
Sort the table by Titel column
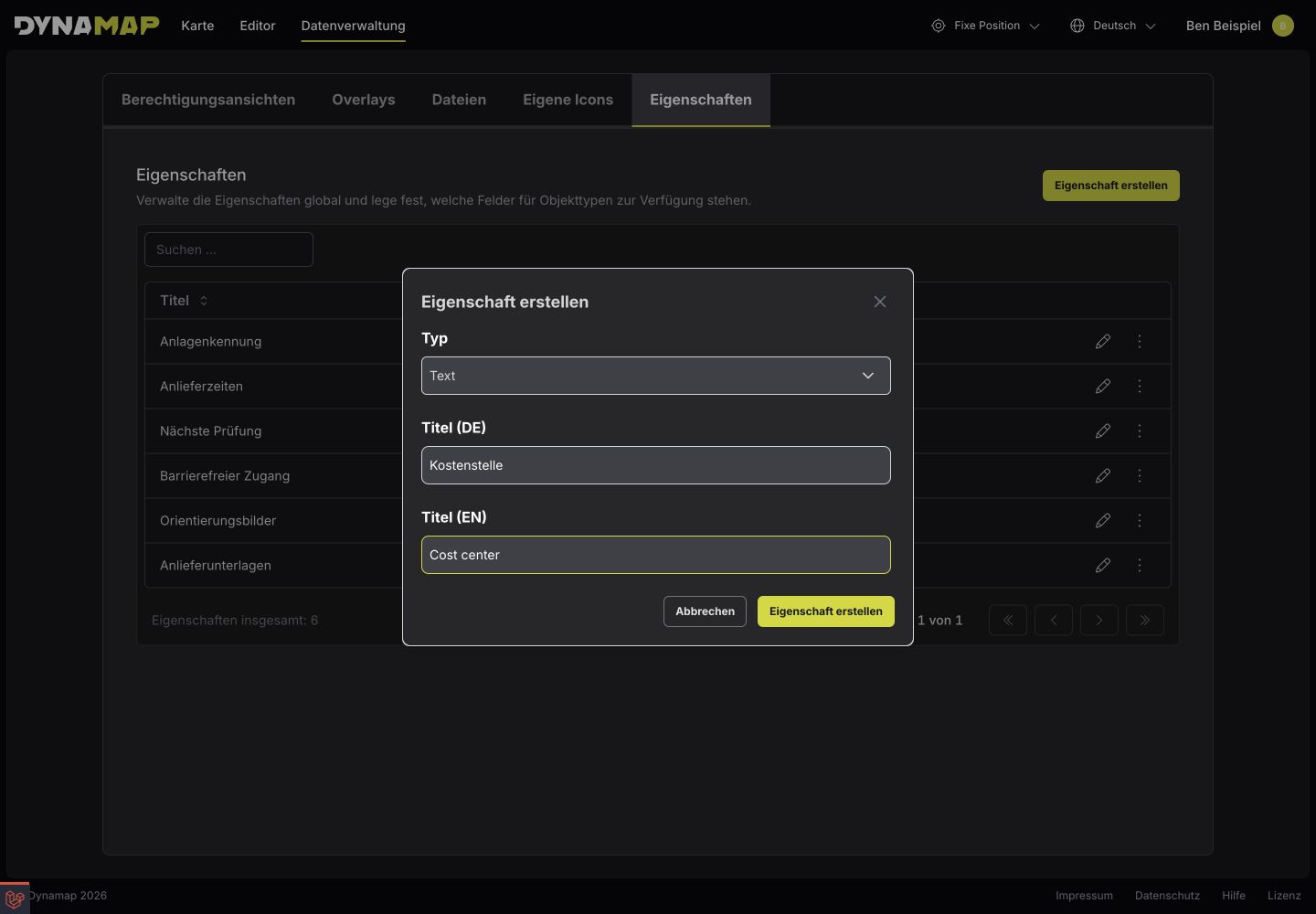(184, 301)
